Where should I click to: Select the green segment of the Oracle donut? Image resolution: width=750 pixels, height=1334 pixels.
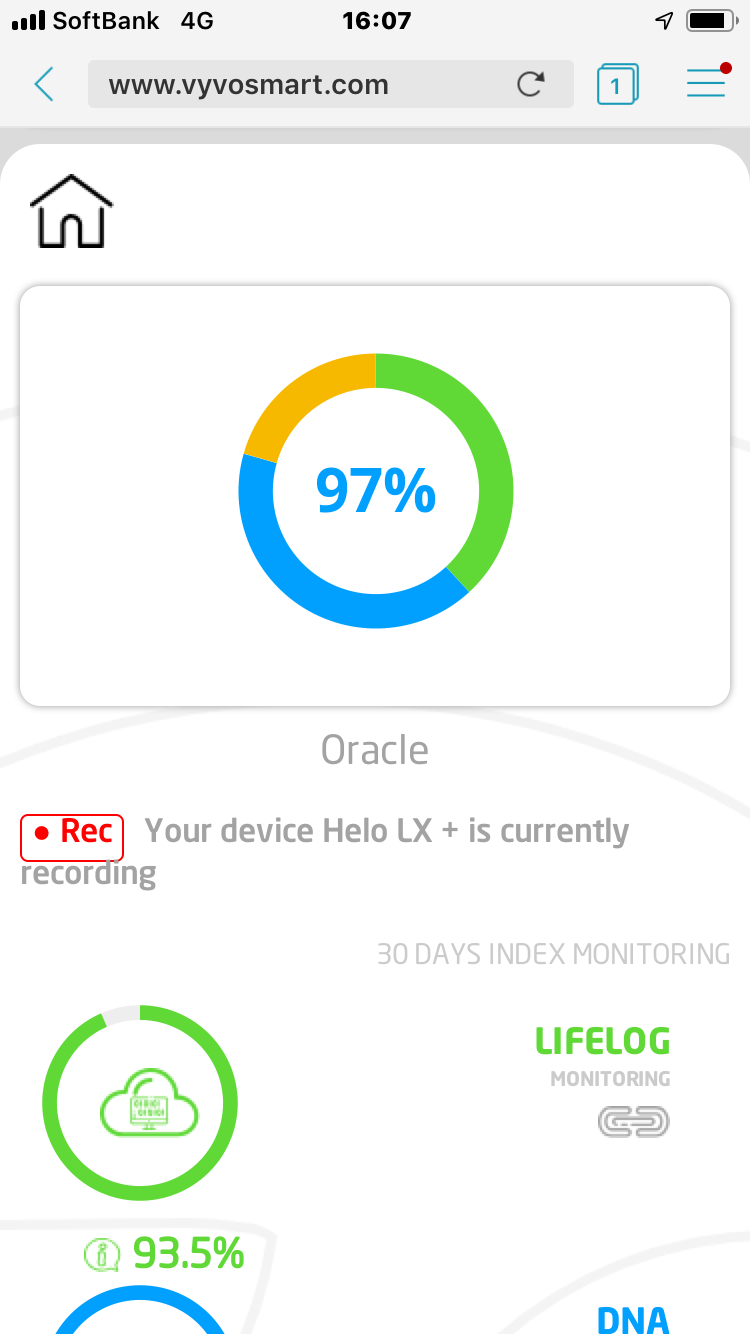[478, 440]
